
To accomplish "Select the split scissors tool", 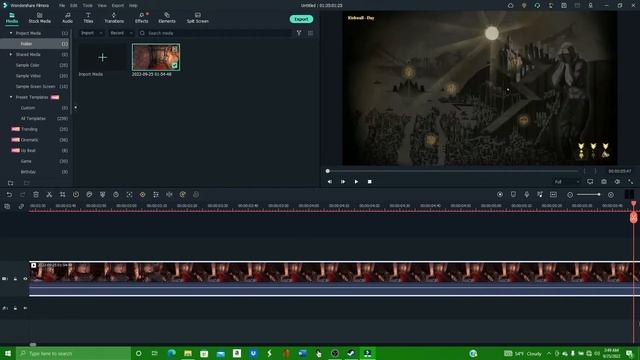I will pos(49,195).
